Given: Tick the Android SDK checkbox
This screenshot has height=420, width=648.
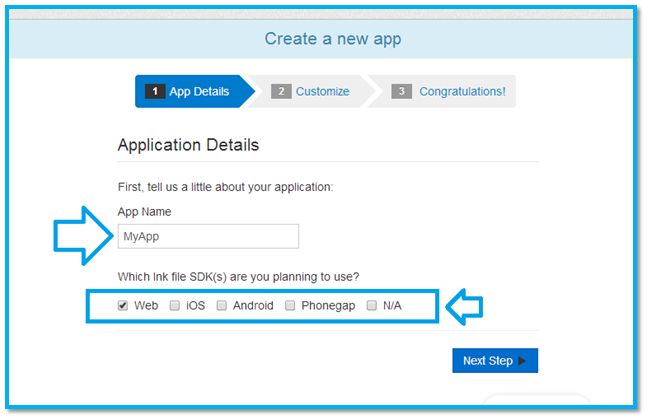Looking at the screenshot, I should pyautogui.click(x=222, y=306).
